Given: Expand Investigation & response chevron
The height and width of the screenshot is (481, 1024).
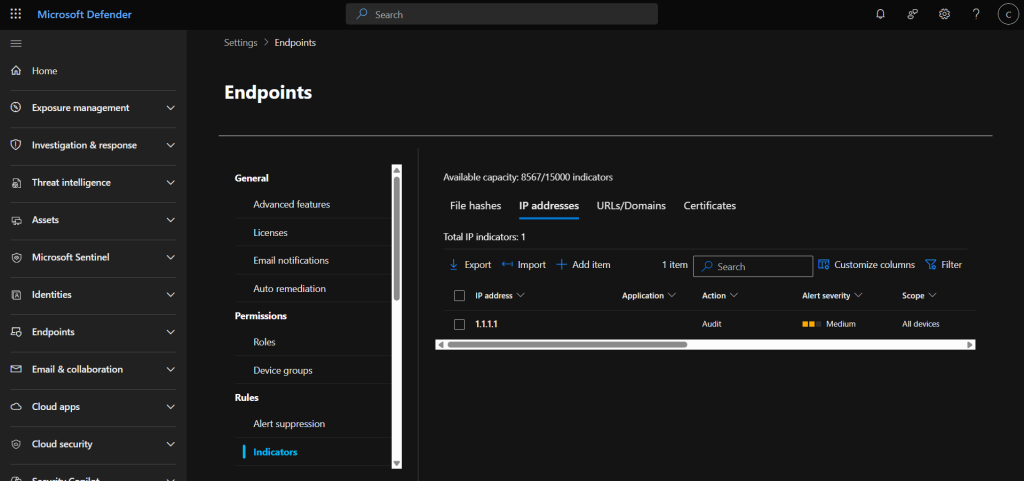Looking at the screenshot, I should tap(170, 145).
